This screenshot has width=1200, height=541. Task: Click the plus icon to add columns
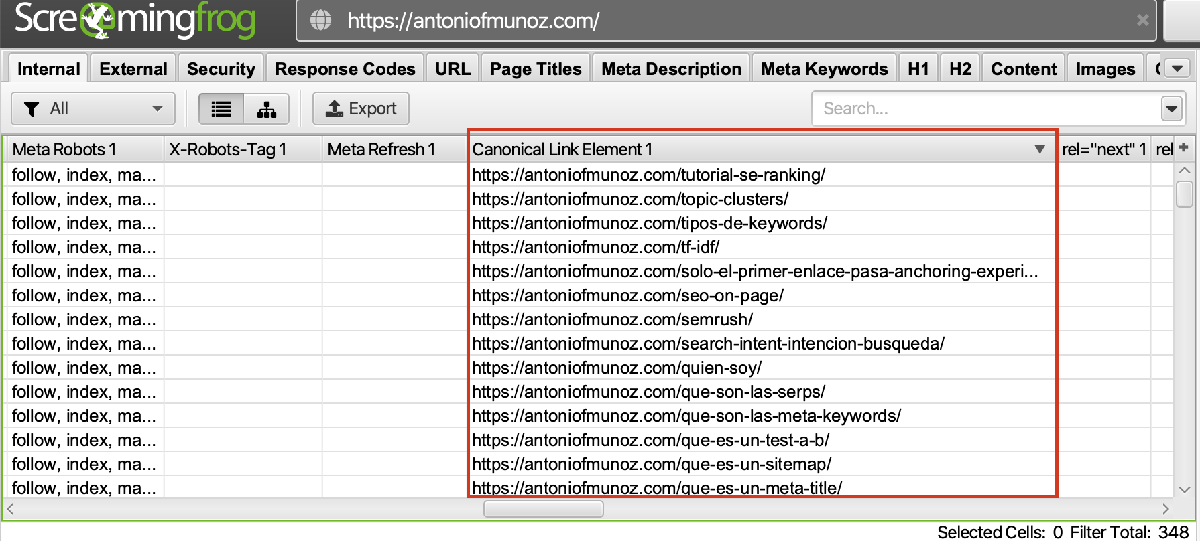[x=1185, y=149]
